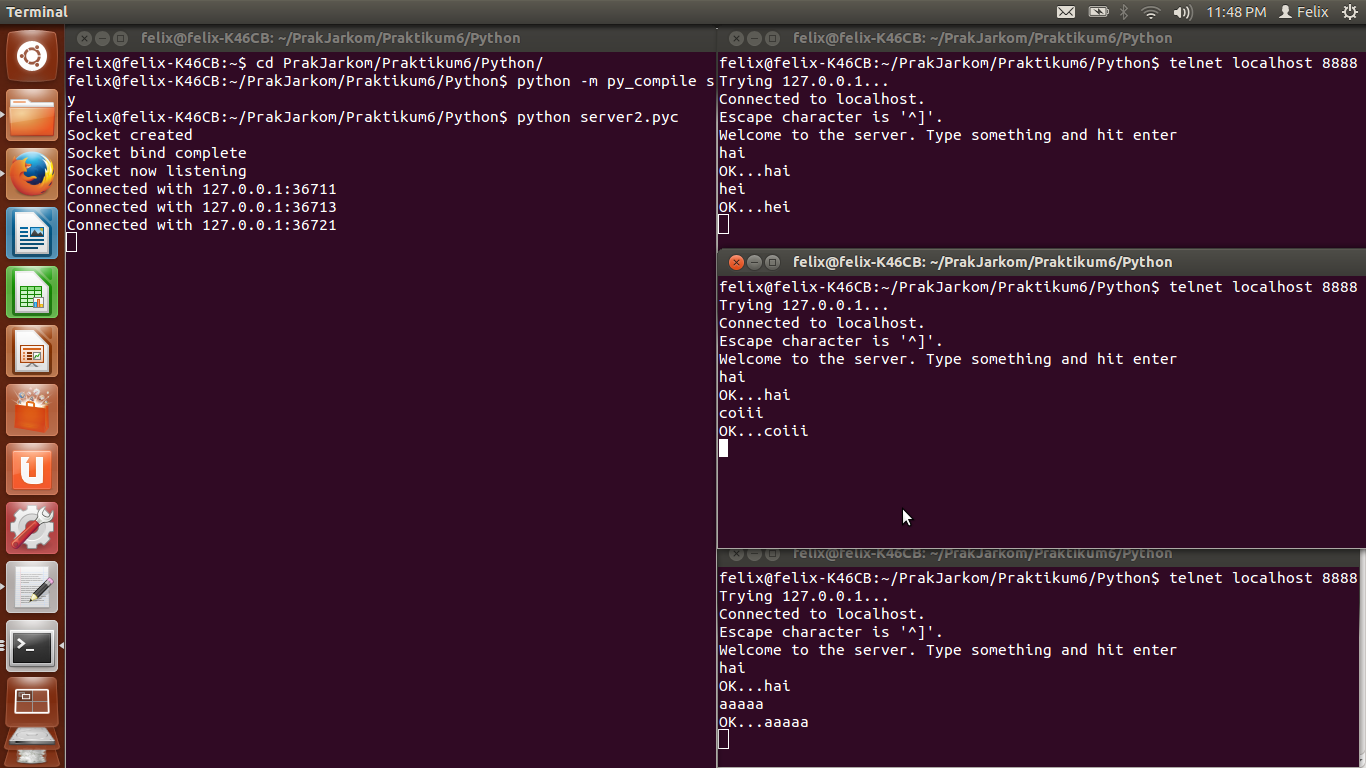Open the Wi-Fi network indicator menu
This screenshot has width=1366, height=768.
(x=1151, y=12)
